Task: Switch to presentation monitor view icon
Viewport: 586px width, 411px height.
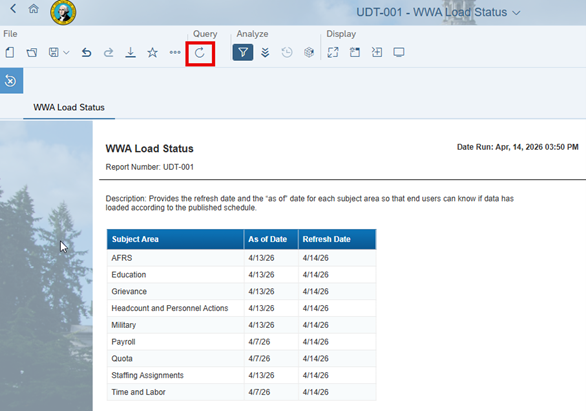Action: pos(399,52)
